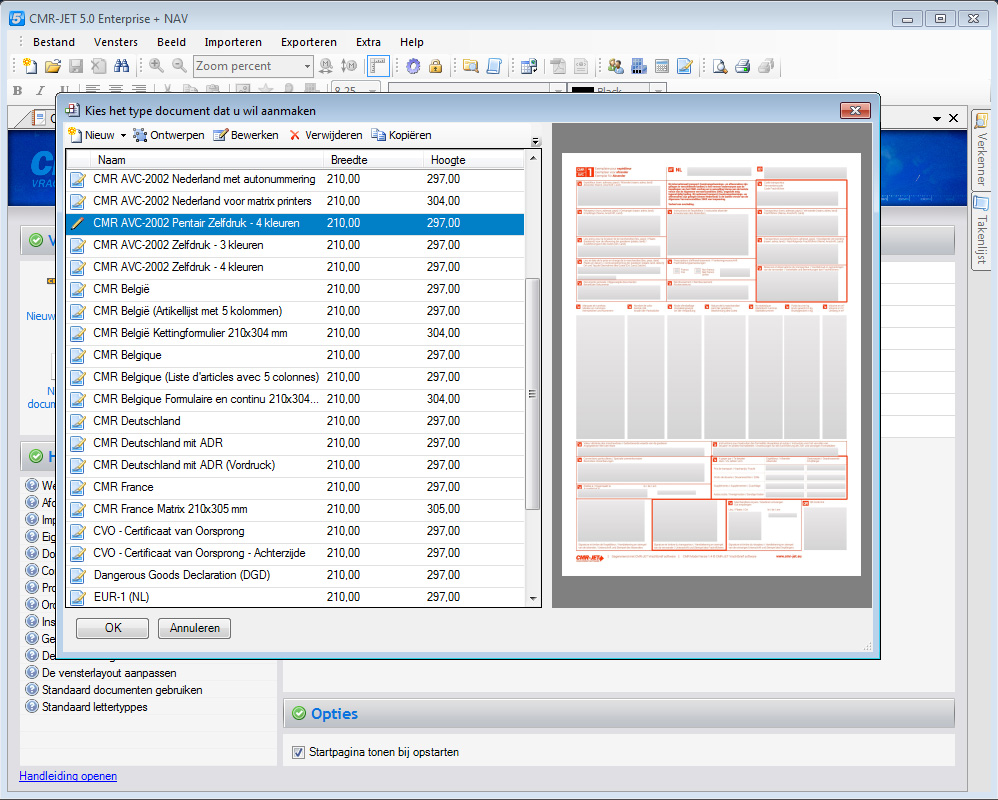Click the Kopiëren copy icon
The width and height of the screenshot is (998, 800).
(379, 135)
